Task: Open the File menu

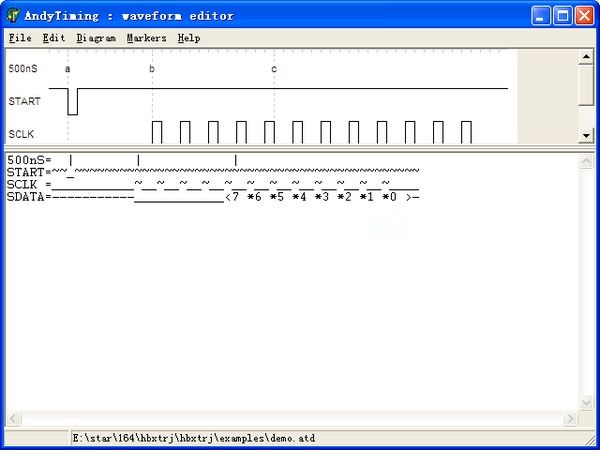Action: point(20,38)
